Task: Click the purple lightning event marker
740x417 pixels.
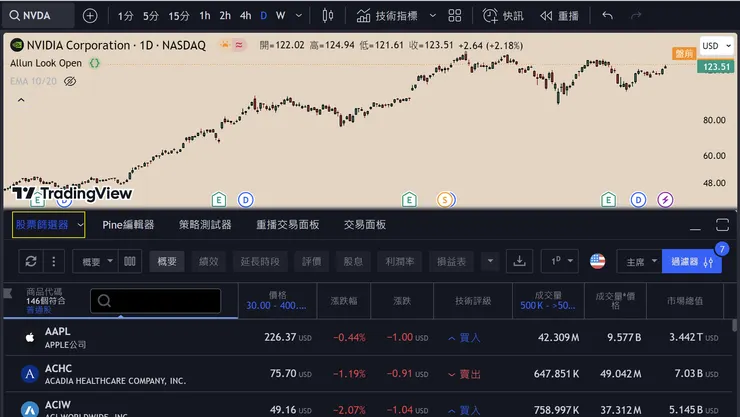Action: click(665, 200)
